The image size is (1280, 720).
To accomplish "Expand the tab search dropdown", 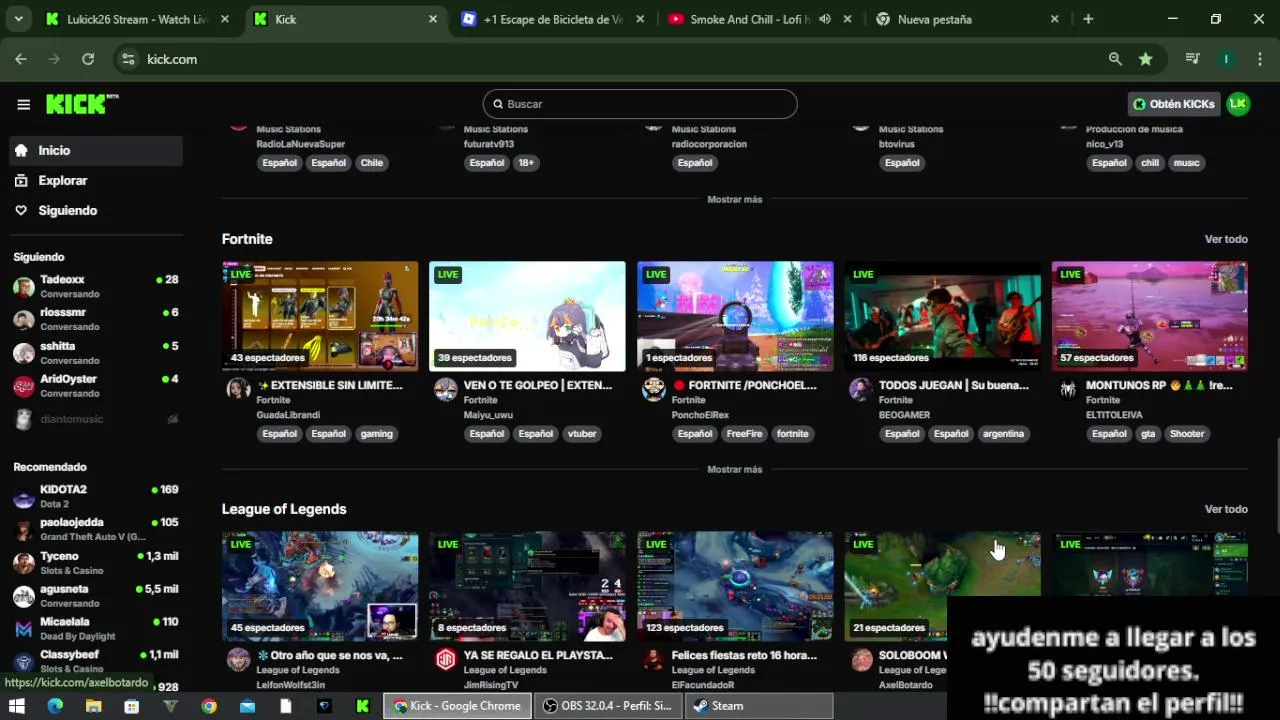I will coord(18,19).
